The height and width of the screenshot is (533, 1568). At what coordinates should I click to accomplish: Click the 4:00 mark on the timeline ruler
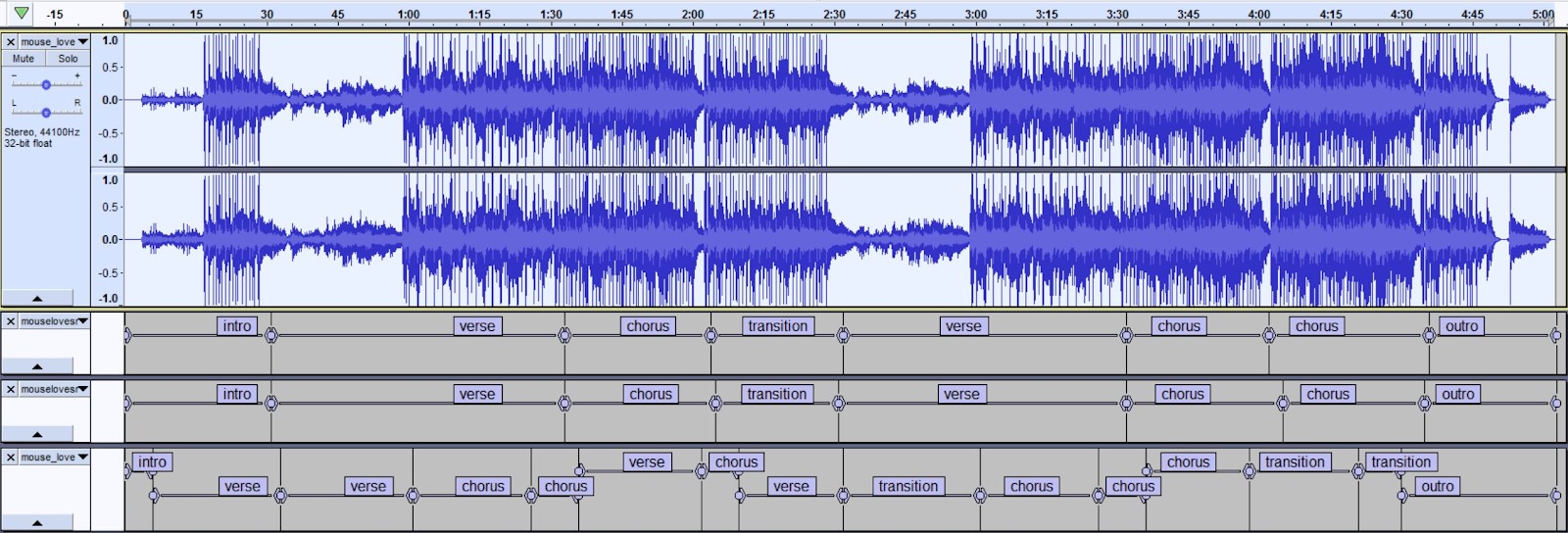click(x=1259, y=14)
